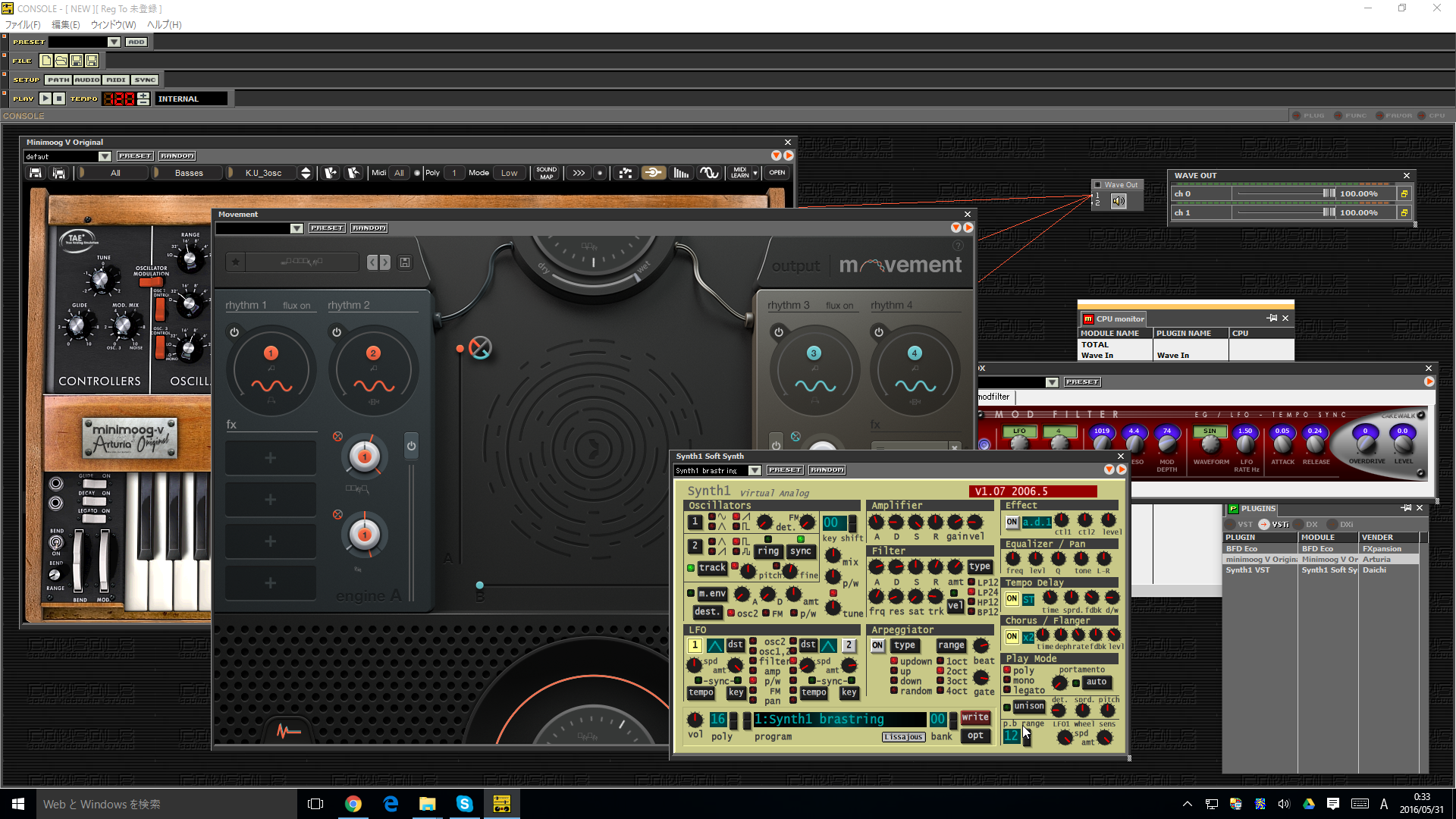Viewport: 1456px width, 819px height.
Task: Open the AUDIO setup button
Action: click(86, 80)
